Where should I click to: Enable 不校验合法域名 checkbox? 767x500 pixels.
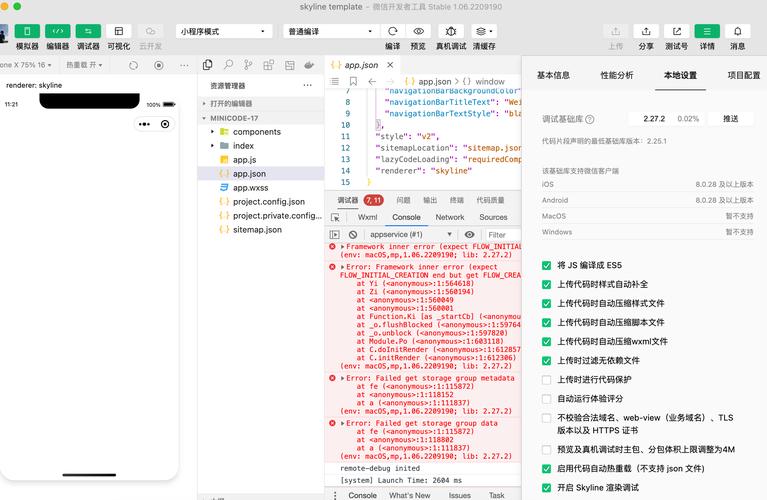click(546, 418)
